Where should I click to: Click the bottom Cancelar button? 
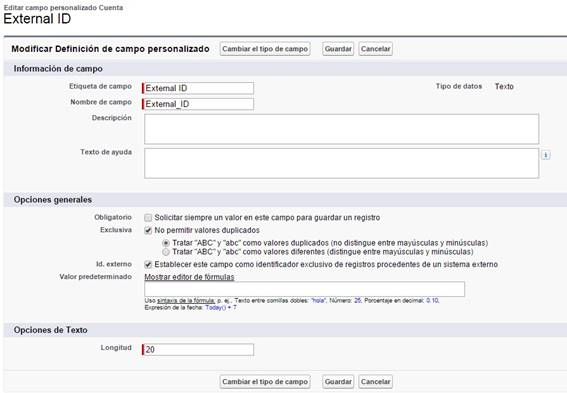coord(375,381)
